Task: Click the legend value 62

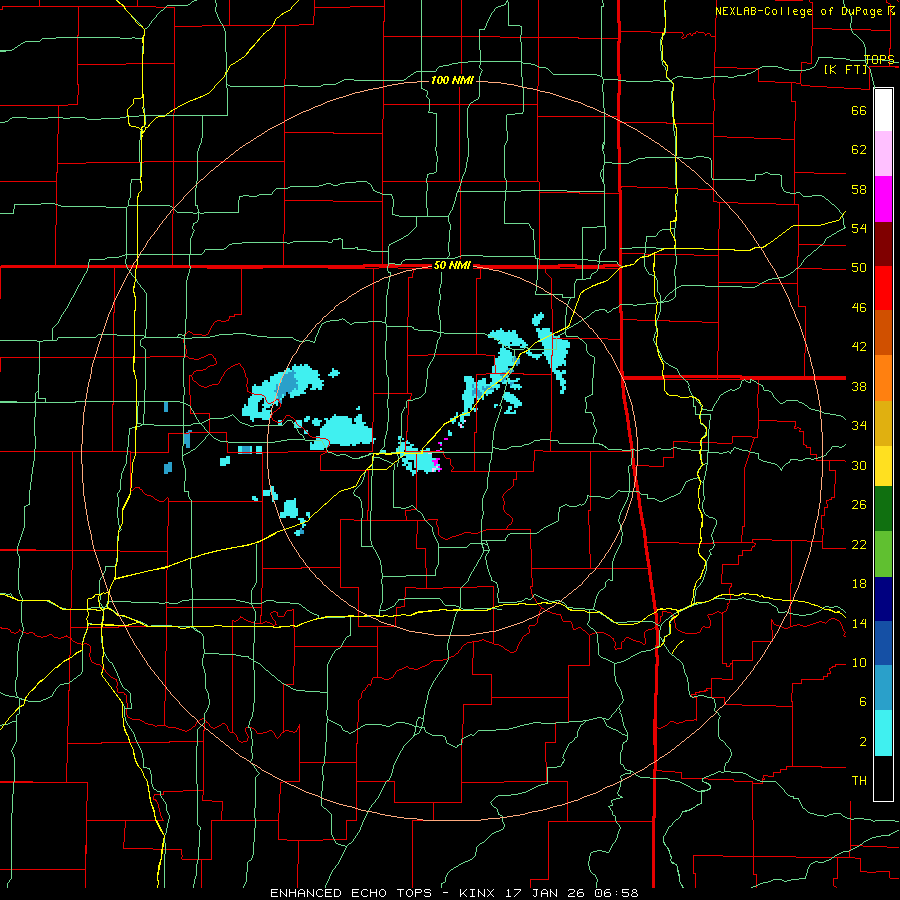Action: 859,150
